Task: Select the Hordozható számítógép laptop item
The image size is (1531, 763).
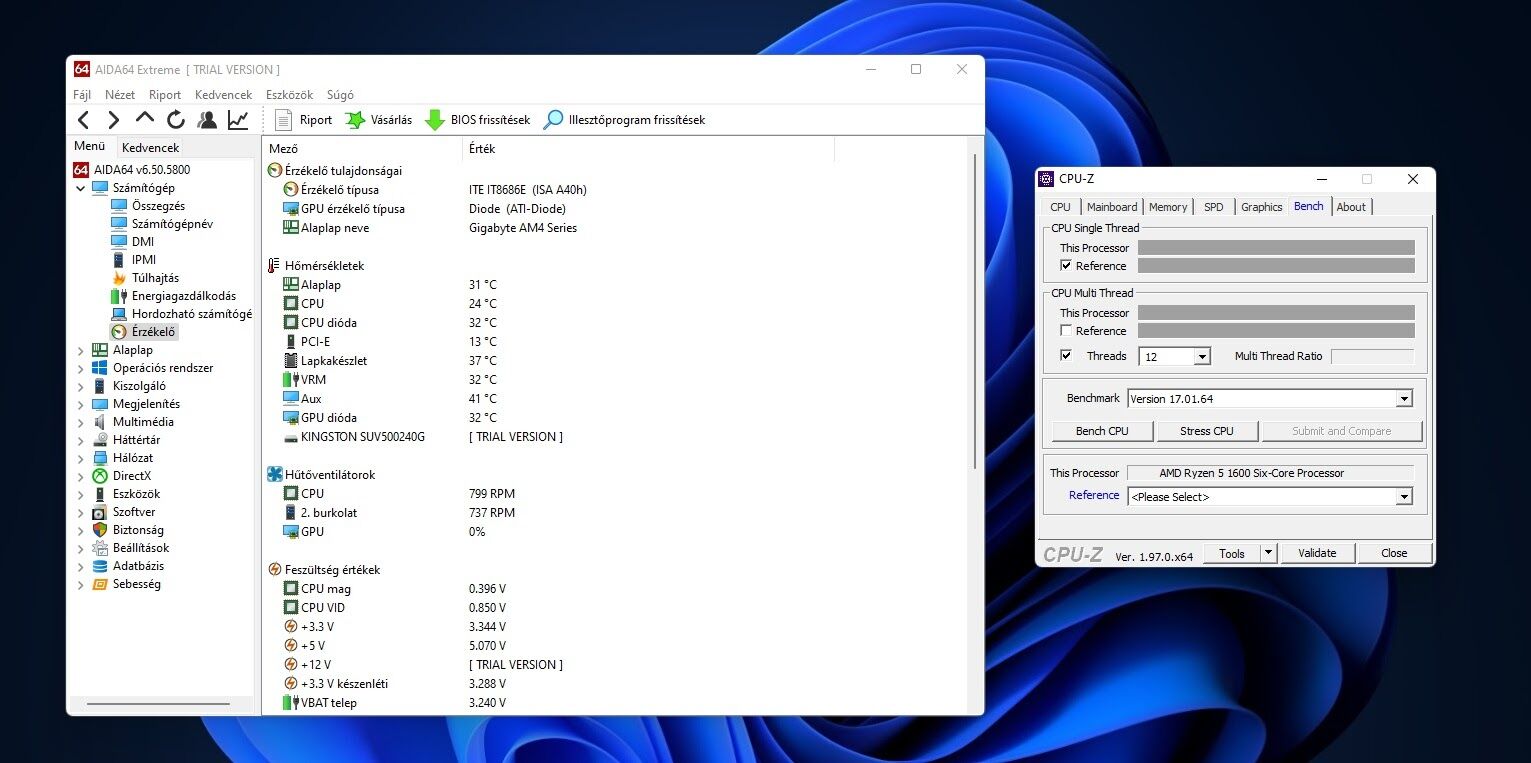Action: point(119,314)
